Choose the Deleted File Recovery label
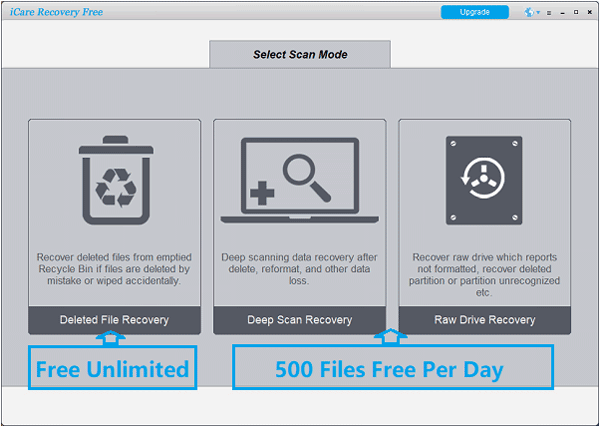The height and width of the screenshot is (427, 600). (x=114, y=320)
